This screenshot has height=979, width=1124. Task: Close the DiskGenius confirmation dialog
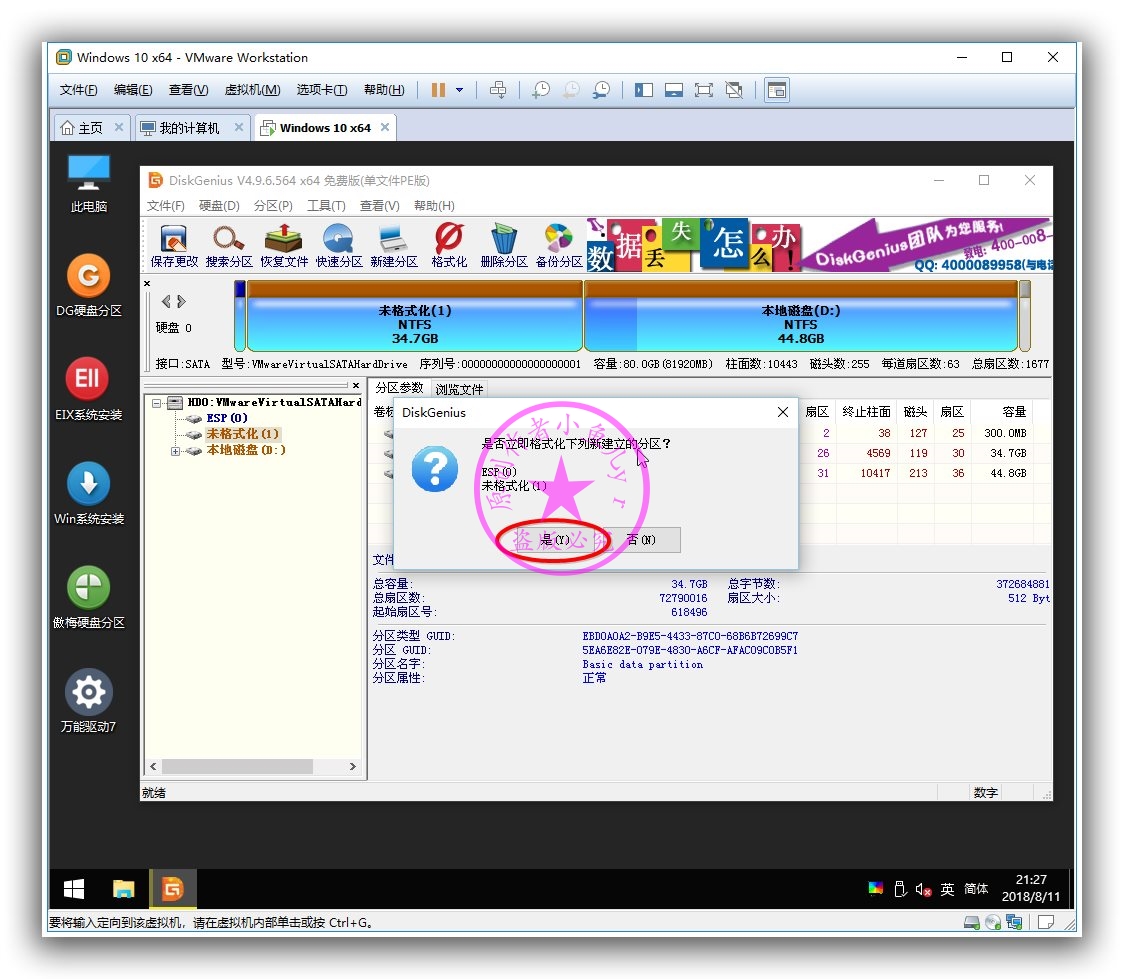[783, 412]
